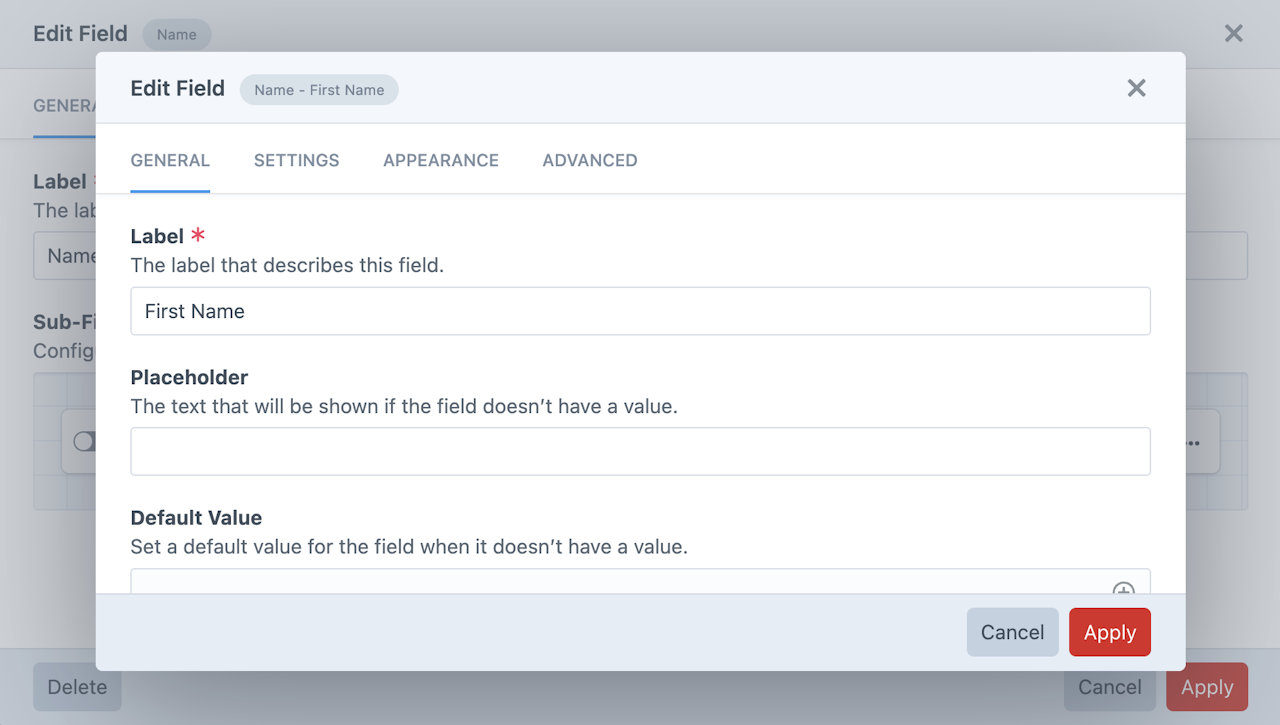Click the dimmed background Apply button
The image size is (1280, 725).
point(1206,687)
